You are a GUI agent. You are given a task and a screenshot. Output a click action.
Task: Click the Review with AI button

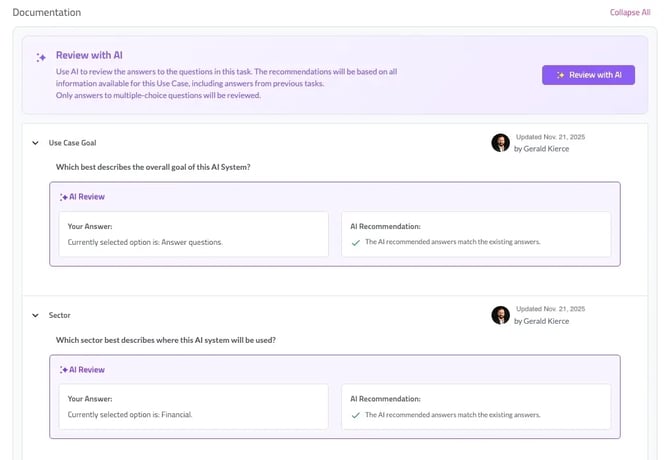[588, 75]
